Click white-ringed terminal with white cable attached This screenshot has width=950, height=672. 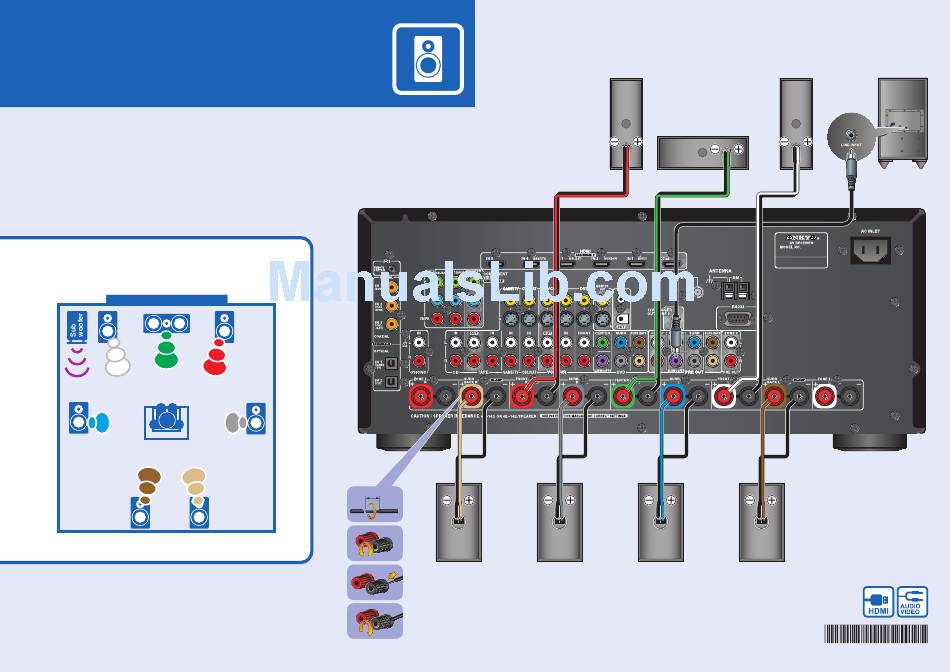723,397
